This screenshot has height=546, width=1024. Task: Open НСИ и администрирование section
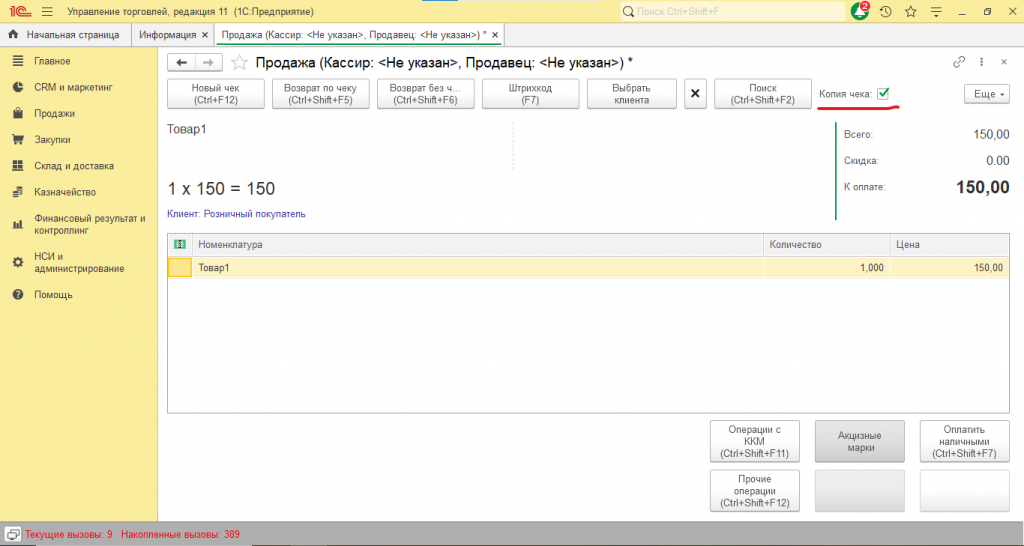point(79,263)
